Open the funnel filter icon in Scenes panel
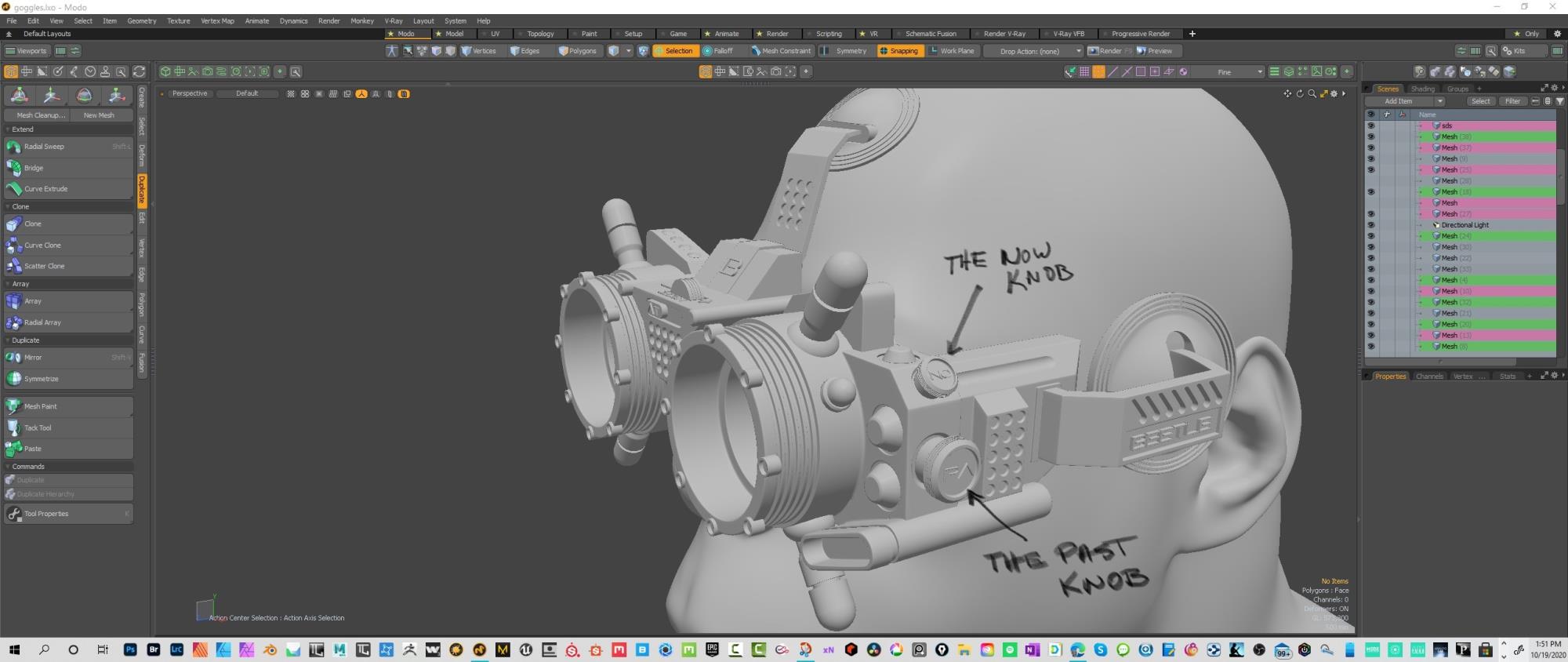This screenshot has width=1568, height=662. coord(1559,101)
